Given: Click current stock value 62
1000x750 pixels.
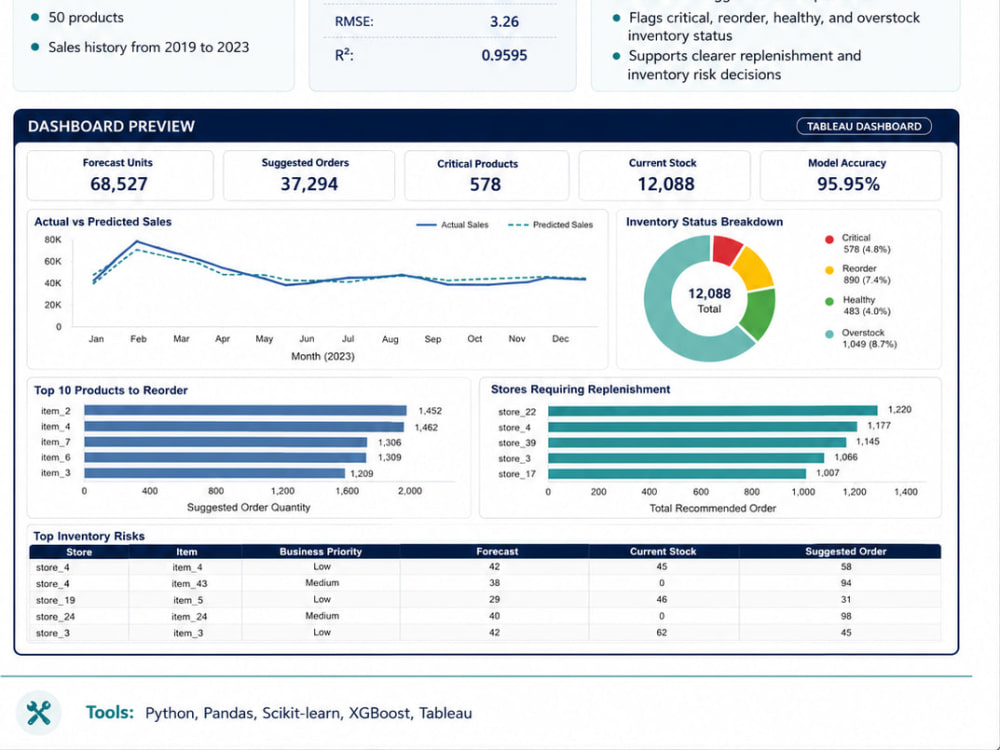Looking at the screenshot, I should pos(661,633).
